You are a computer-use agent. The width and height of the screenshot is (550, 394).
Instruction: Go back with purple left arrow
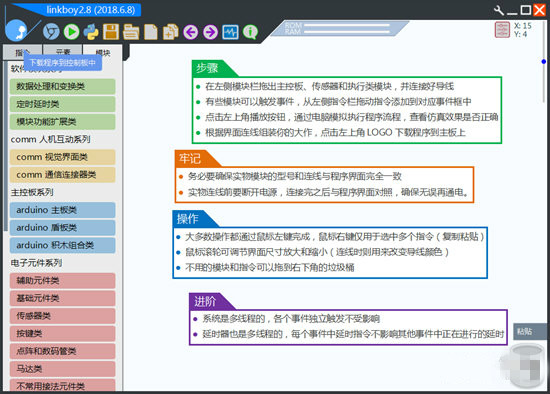point(190,32)
